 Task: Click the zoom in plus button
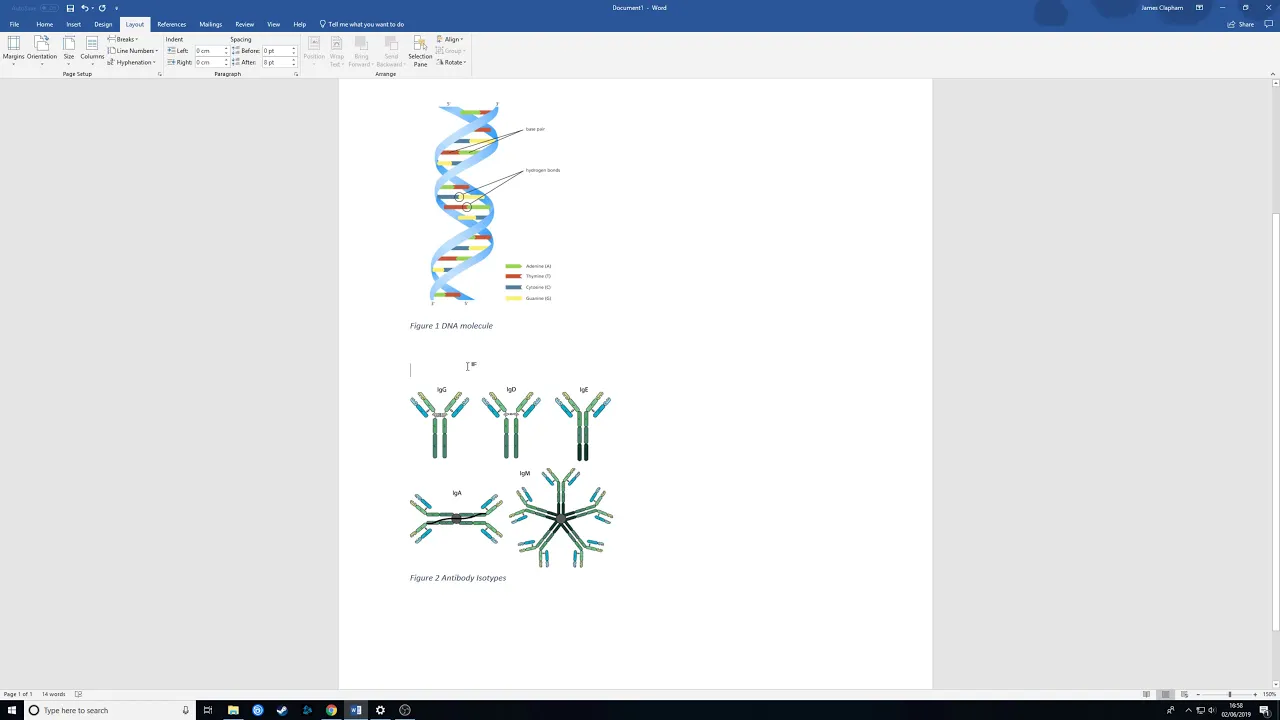1256,694
